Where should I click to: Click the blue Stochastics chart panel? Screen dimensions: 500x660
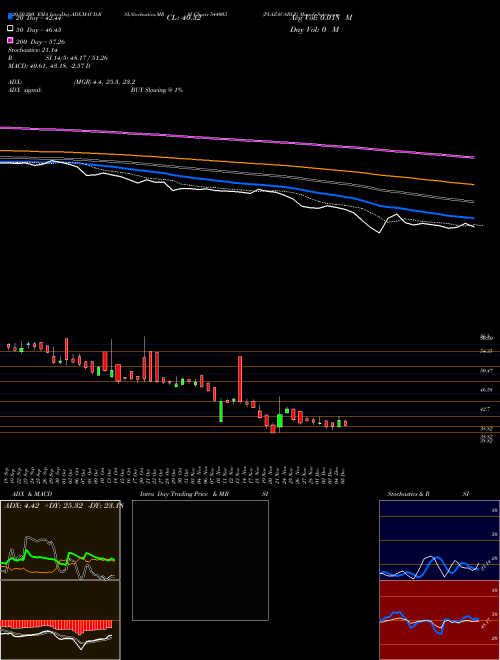[439, 540]
